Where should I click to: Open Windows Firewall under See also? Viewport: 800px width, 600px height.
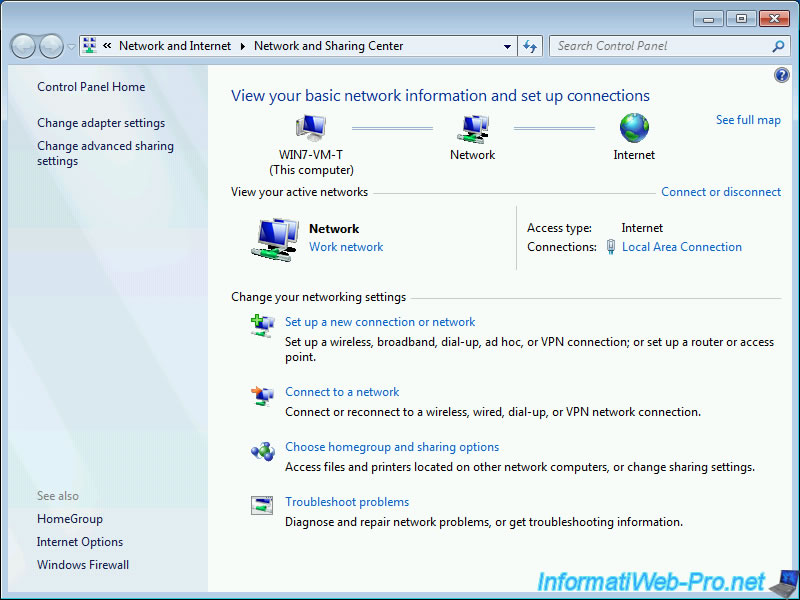(83, 565)
